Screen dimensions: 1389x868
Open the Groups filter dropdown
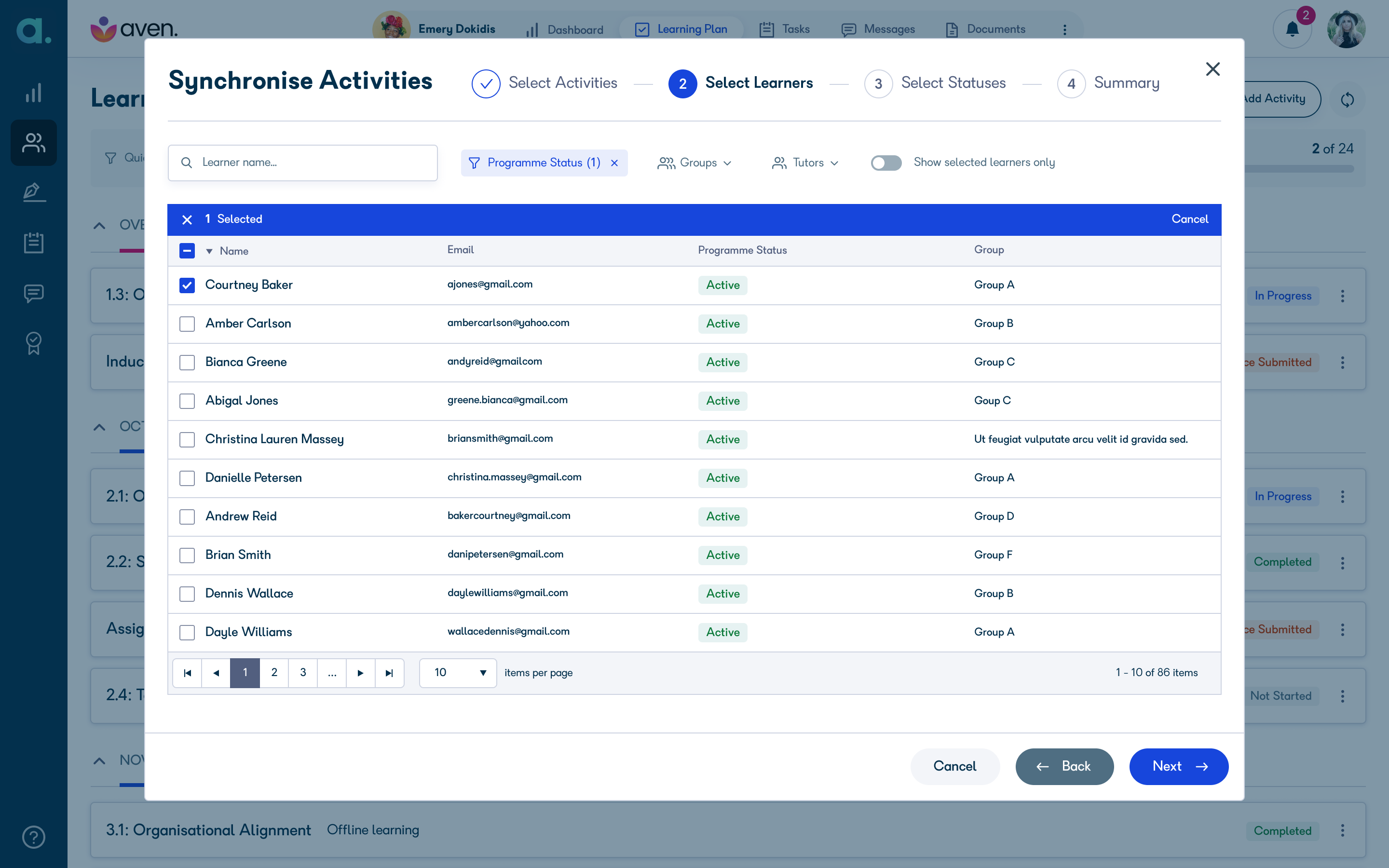pos(694,163)
